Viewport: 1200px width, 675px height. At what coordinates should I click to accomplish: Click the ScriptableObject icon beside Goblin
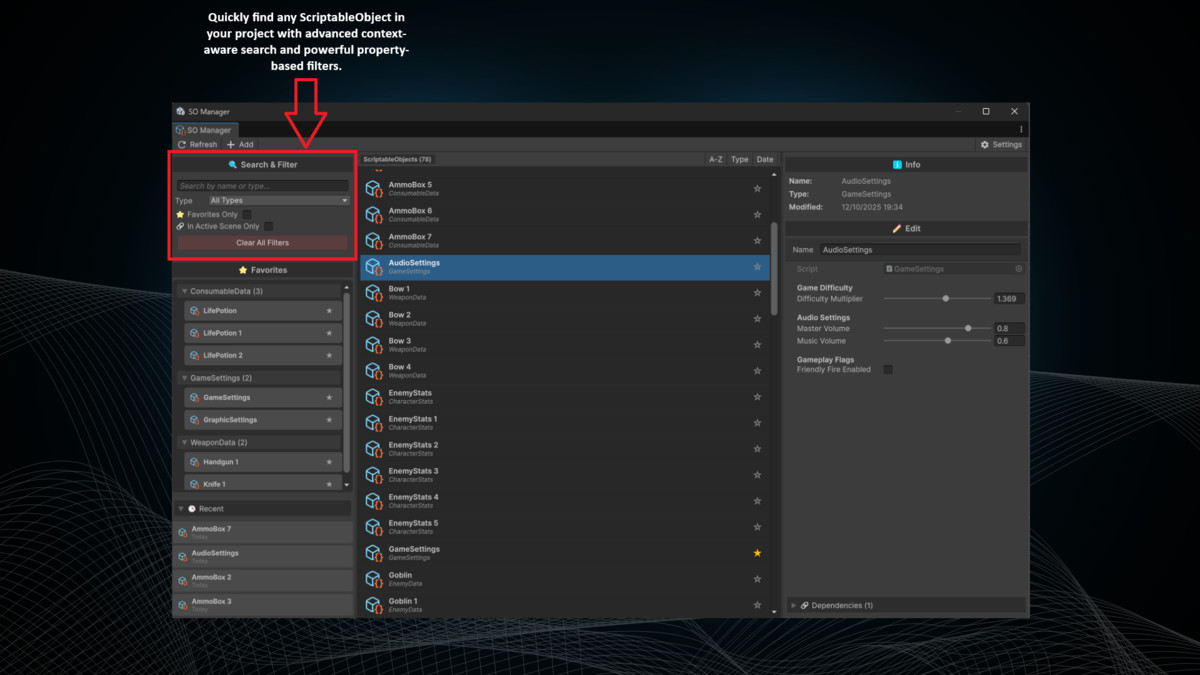pos(374,578)
